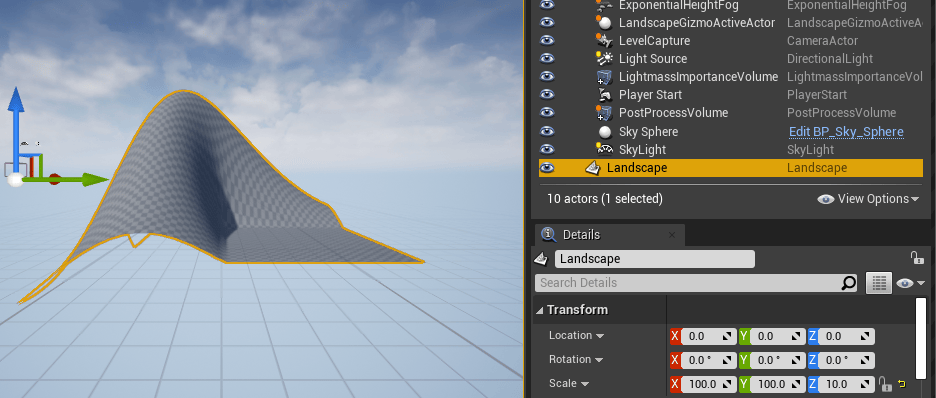Toggle visibility of the Sky Sphere actor

(547, 131)
